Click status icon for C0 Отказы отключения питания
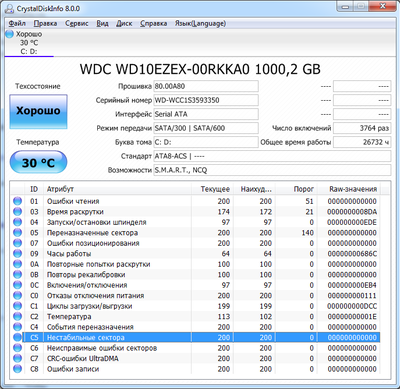Screen dimensions: 400x389 point(17,296)
